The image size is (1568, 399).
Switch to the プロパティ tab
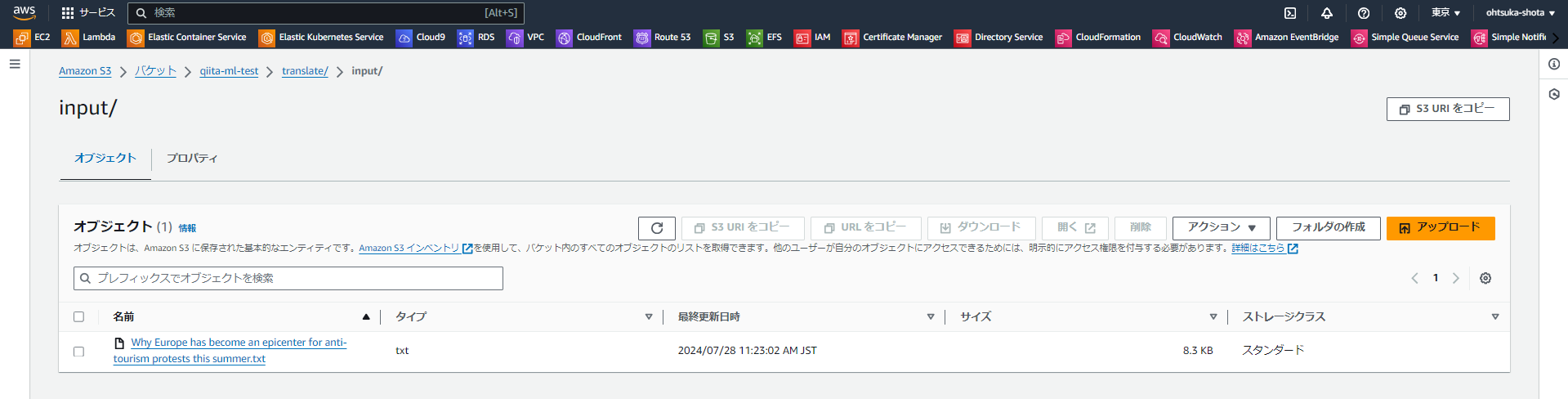point(192,158)
